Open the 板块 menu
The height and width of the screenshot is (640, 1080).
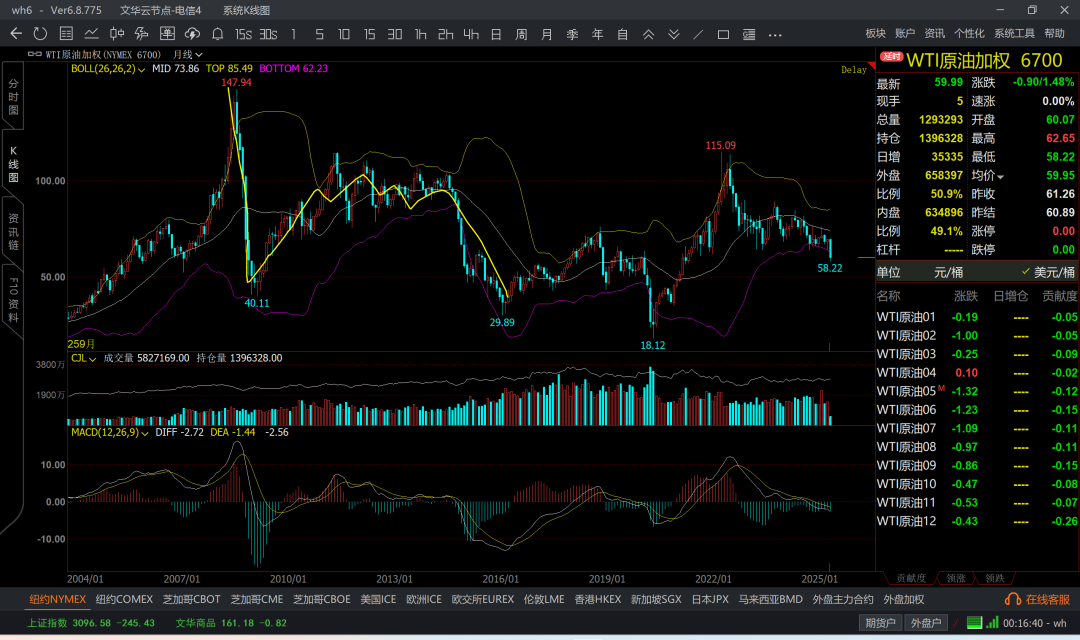(875, 33)
